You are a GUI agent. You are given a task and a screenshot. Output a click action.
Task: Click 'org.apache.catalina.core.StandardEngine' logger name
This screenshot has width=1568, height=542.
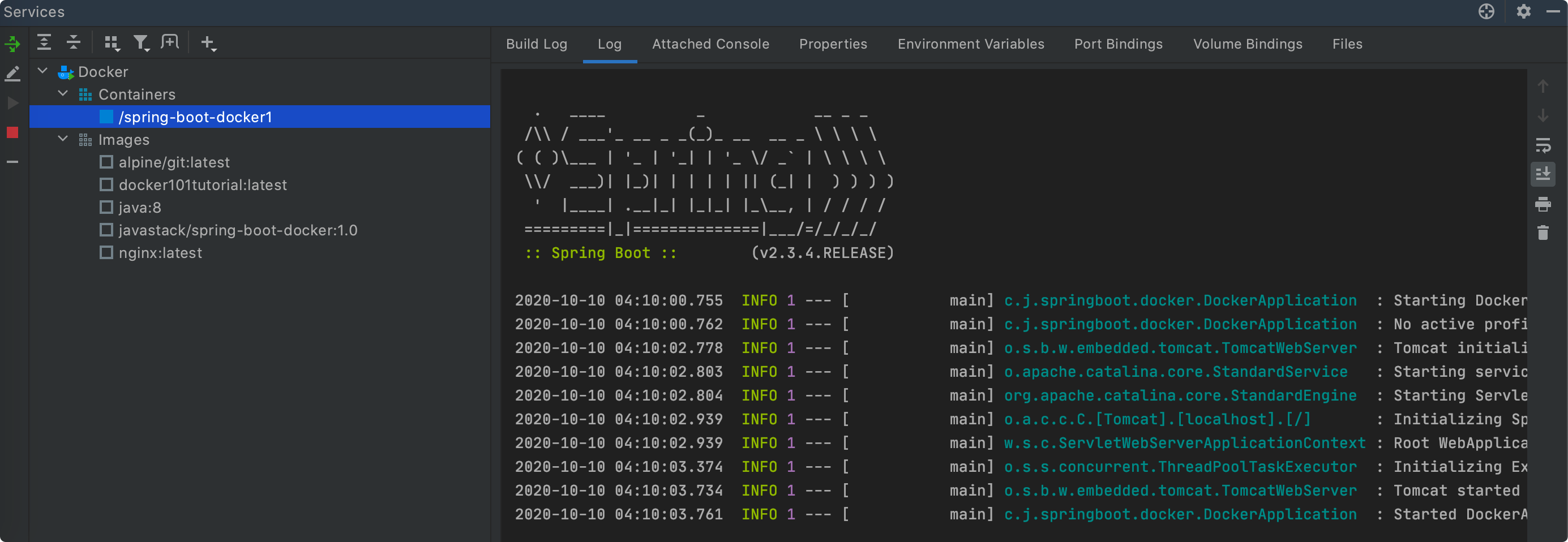(x=1180, y=395)
